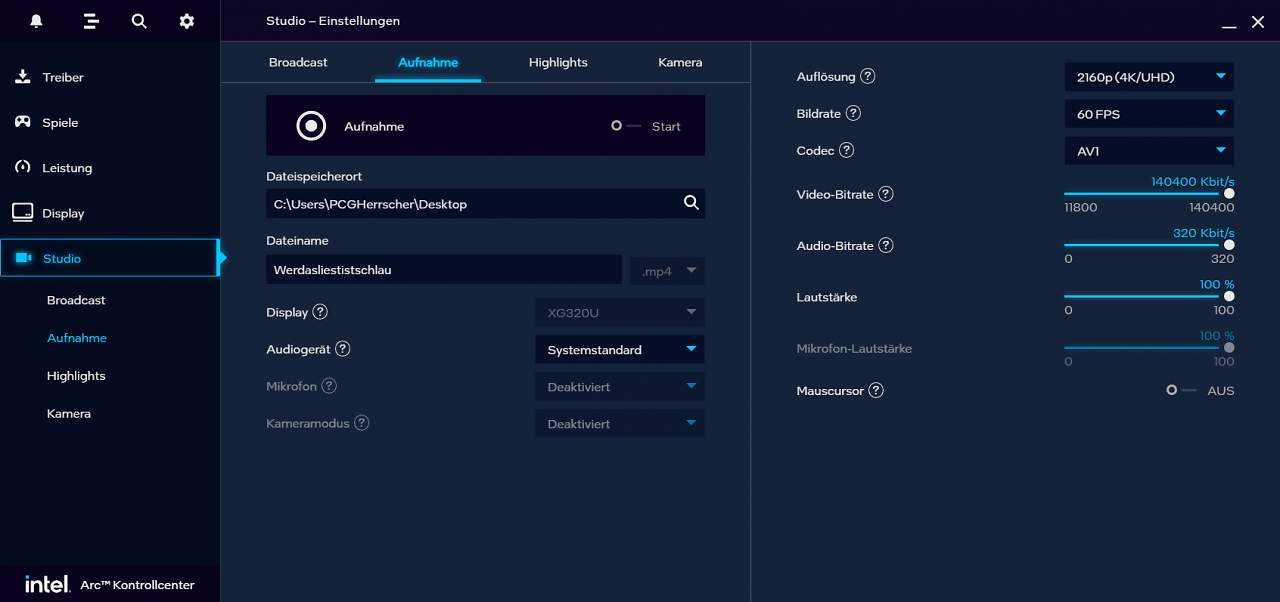
Task: Show help for Mauscursor setting
Action: point(876,390)
